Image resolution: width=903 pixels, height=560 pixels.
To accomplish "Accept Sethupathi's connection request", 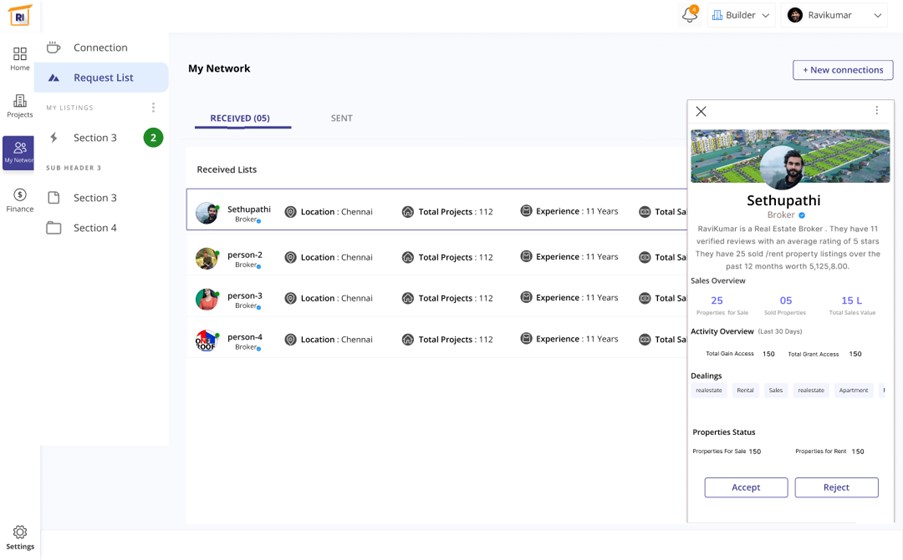I will point(746,487).
